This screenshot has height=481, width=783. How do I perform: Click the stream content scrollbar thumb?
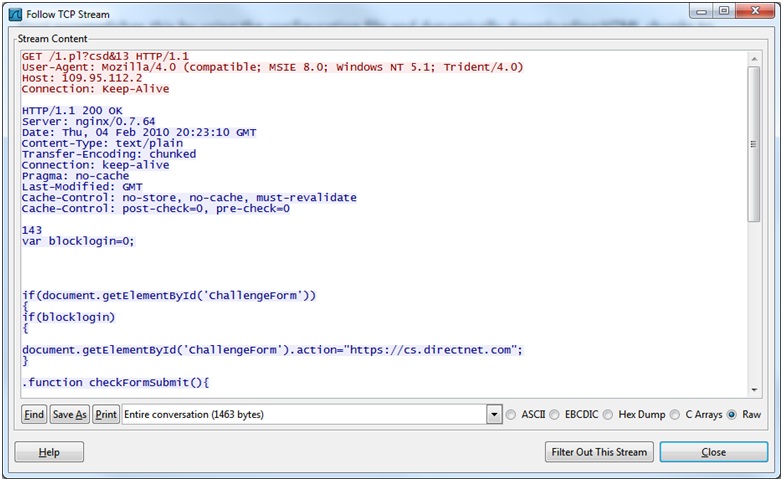tap(754, 144)
